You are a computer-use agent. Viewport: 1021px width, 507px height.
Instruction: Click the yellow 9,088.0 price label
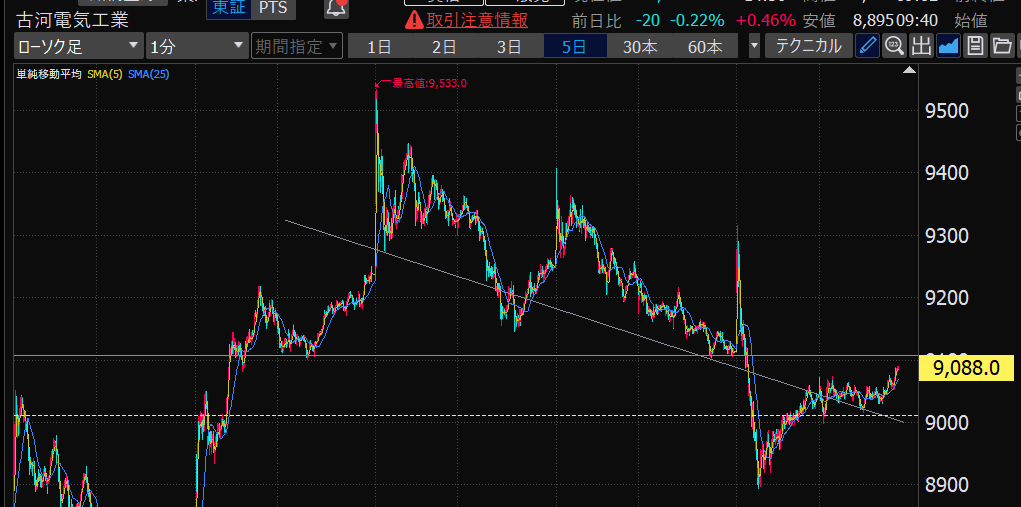[965, 368]
